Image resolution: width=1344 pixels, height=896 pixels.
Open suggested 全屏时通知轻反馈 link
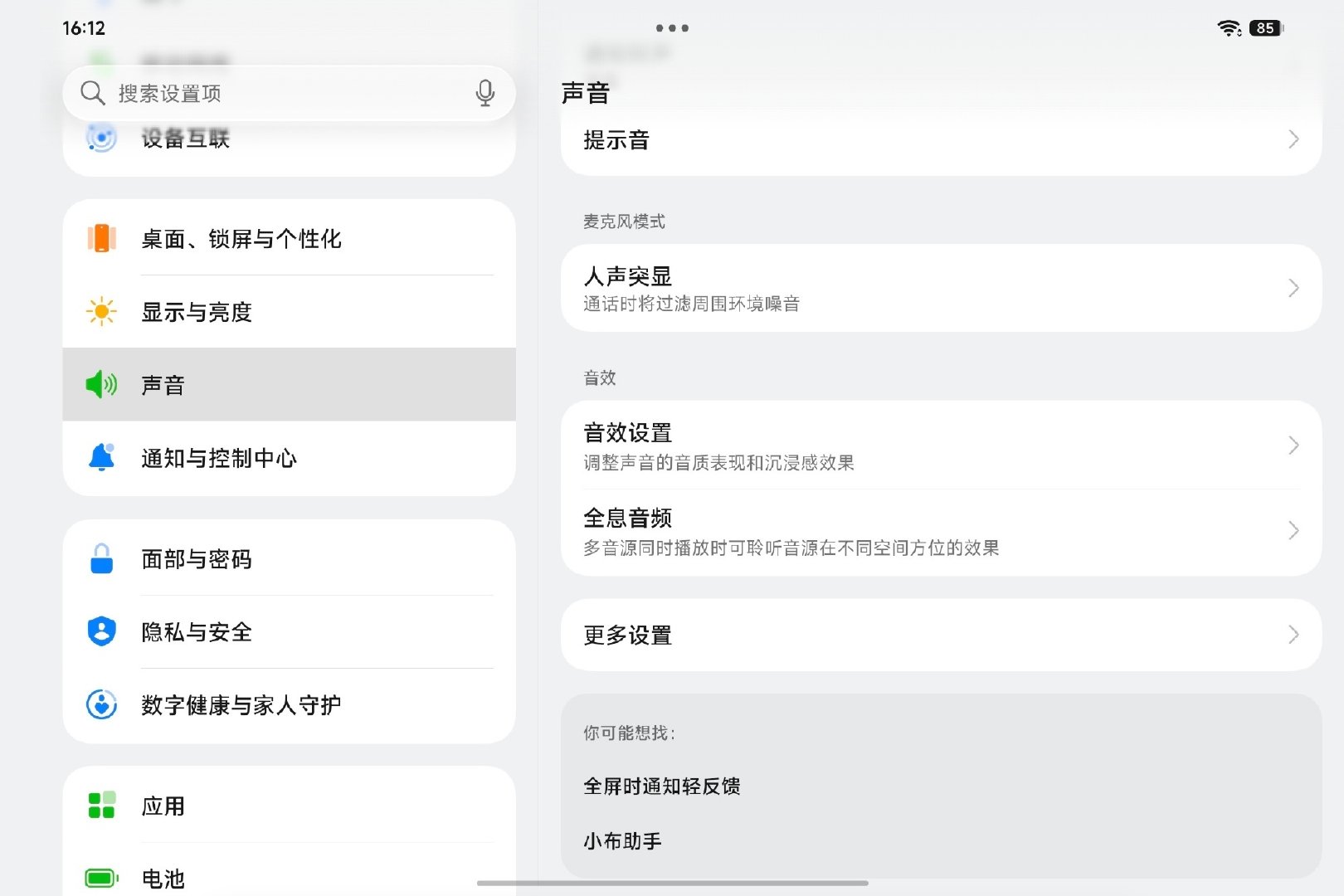pos(662,786)
